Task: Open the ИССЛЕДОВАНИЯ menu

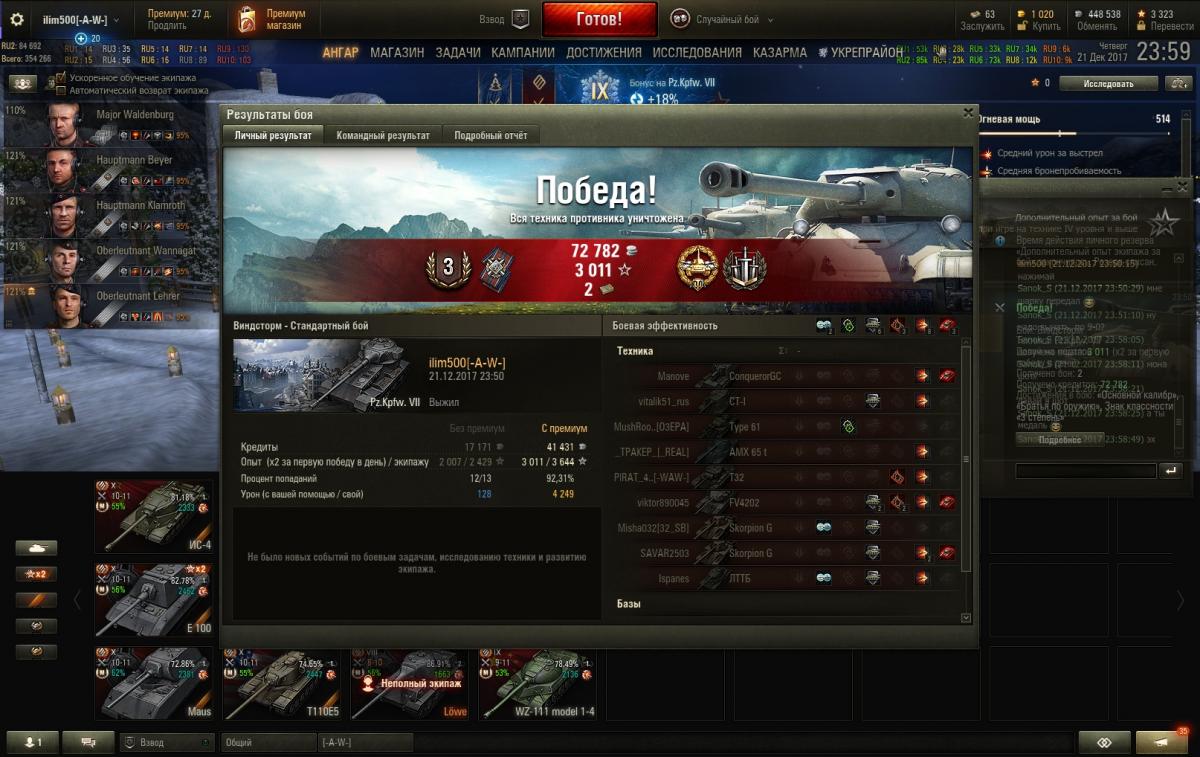Action: [x=697, y=53]
